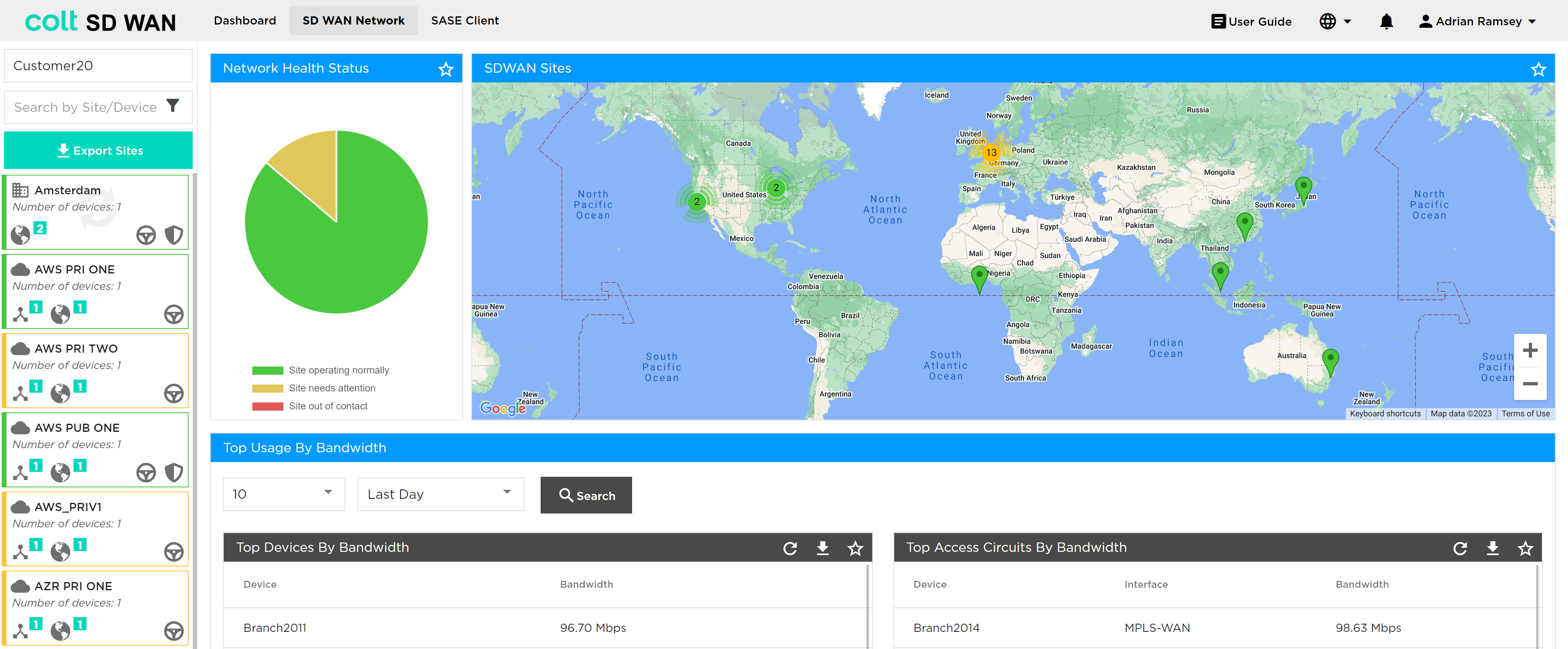
Task: Open map Keyboard shortcuts
Action: pyautogui.click(x=1385, y=413)
